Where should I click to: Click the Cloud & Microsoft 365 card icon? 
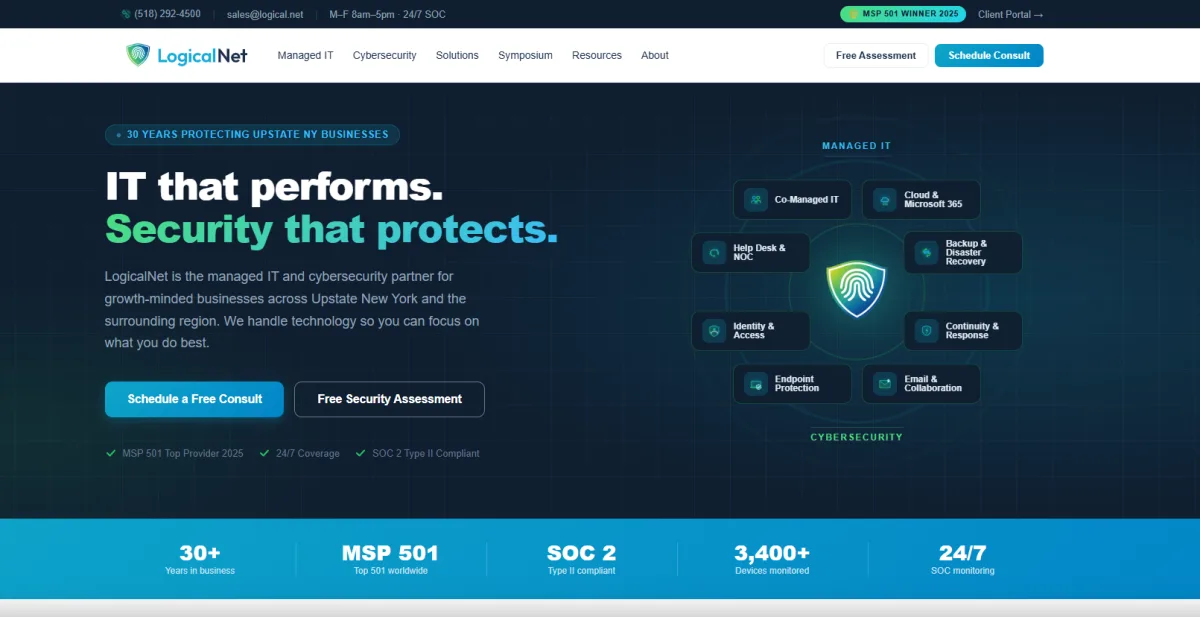point(885,199)
